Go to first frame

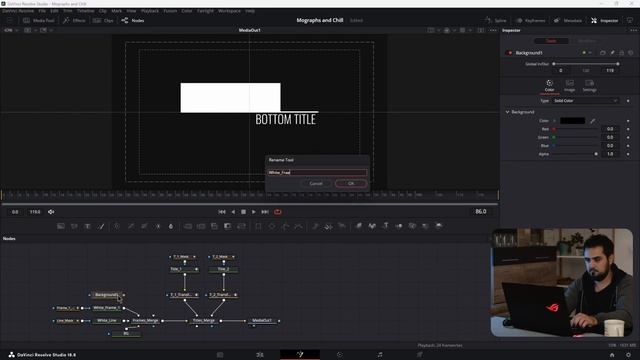222,212
